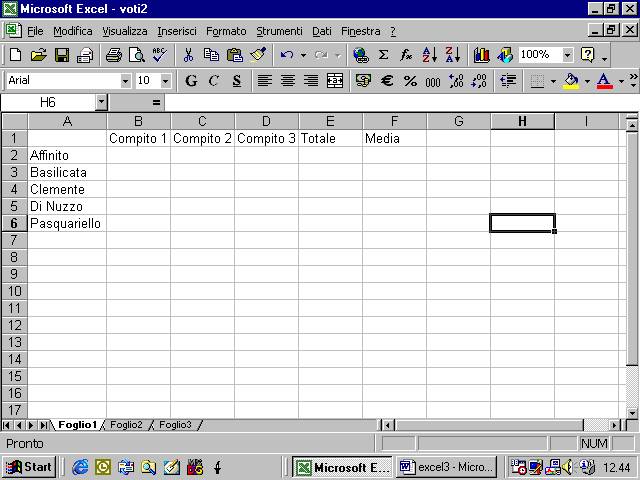Insert hyperlink with the globe icon
The width and height of the screenshot is (640, 480).
[361, 55]
